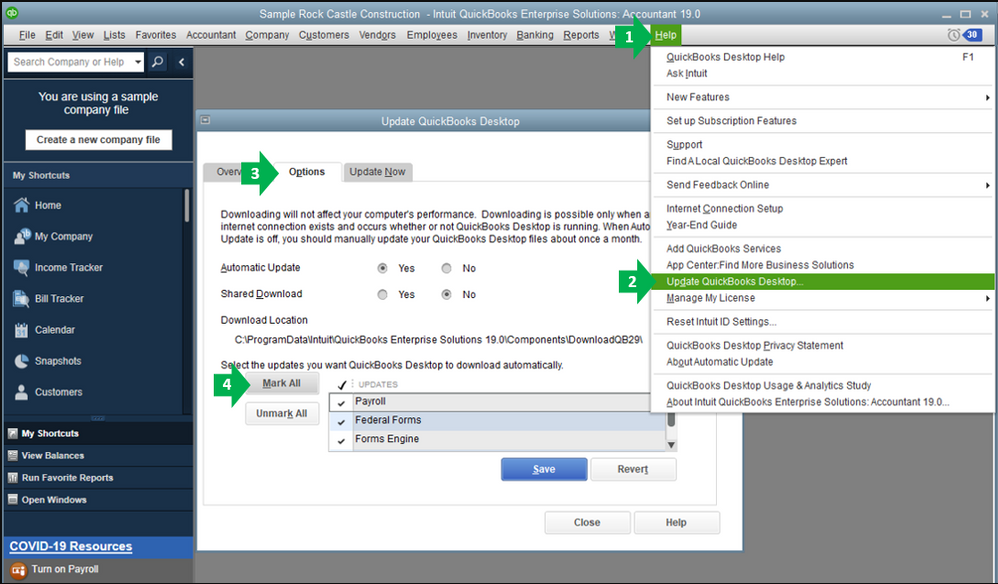Toggle the Forms Engine update checkmark
Viewport: 998px width, 584px height.
point(342,440)
